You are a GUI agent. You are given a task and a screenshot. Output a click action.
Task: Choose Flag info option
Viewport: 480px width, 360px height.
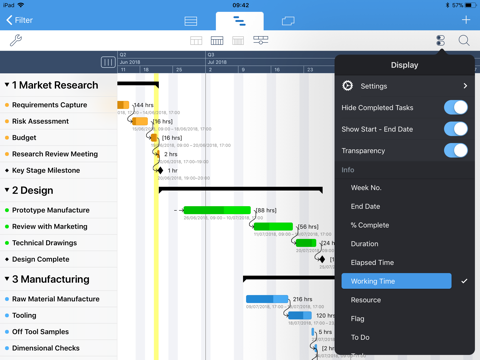click(357, 319)
